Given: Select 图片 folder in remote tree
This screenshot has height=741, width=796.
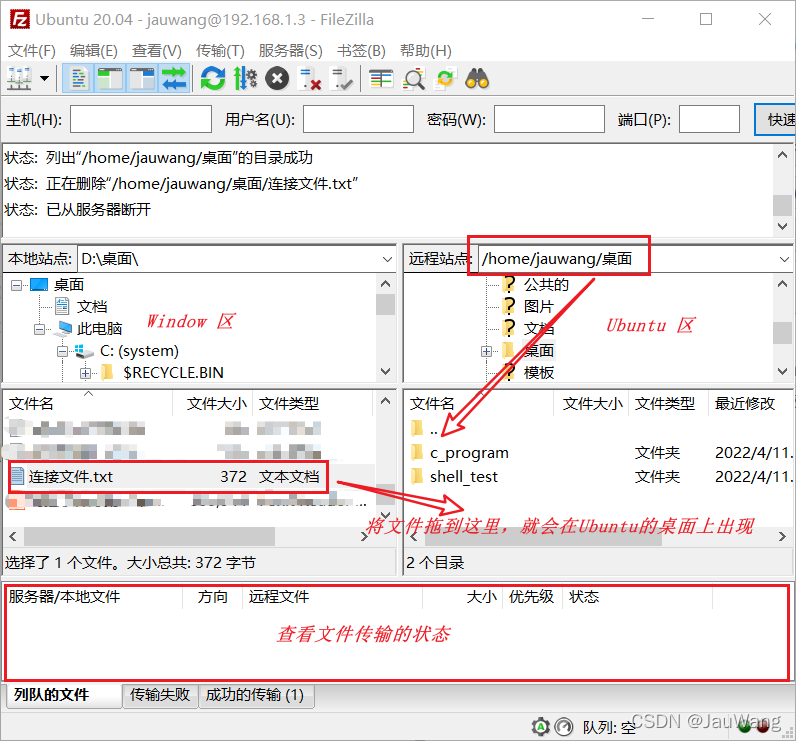Looking at the screenshot, I should (x=538, y=307).
